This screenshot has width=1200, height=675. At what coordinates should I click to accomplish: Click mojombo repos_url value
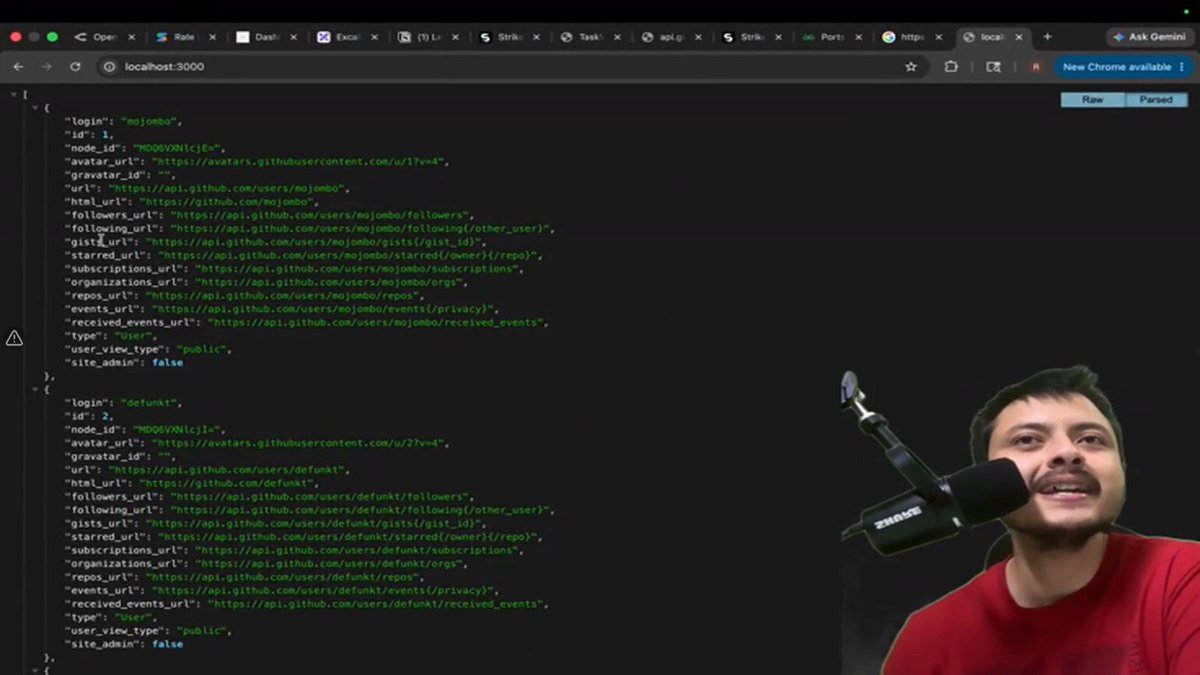tap(285, 296)
